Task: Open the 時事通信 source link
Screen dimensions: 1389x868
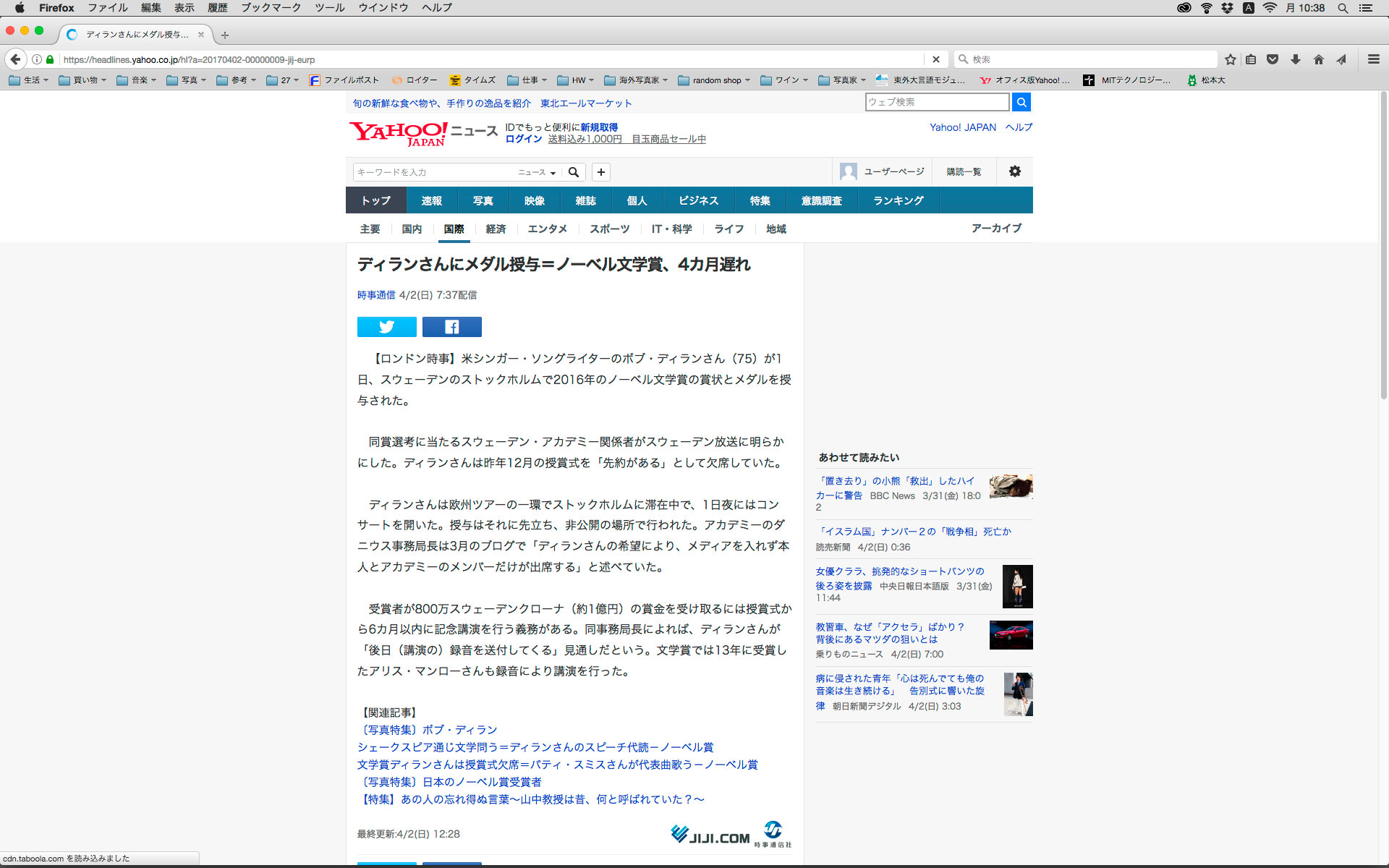Action: [375, 295]
